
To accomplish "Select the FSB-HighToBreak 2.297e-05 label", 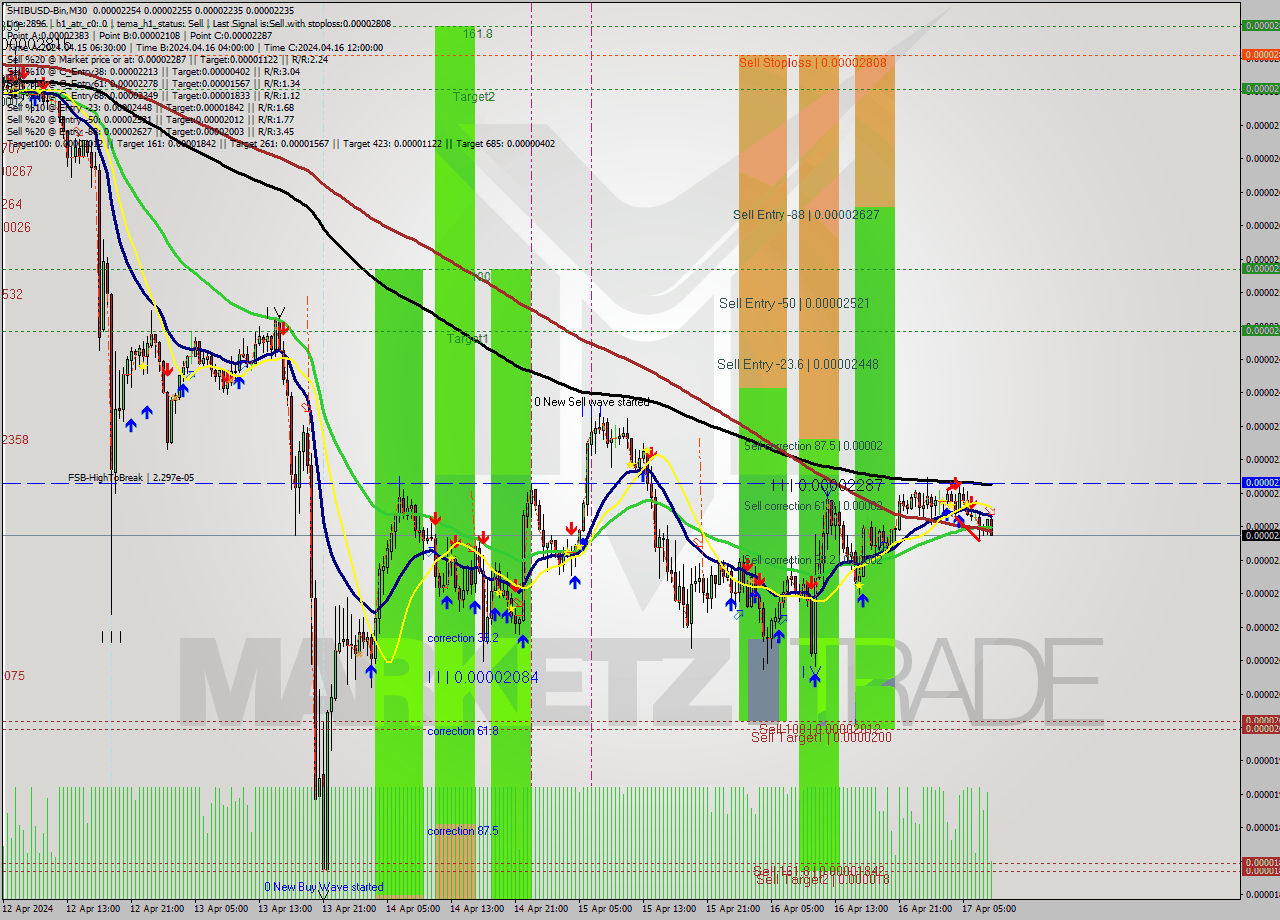I will pyautogui.click(x=131, y=478).
